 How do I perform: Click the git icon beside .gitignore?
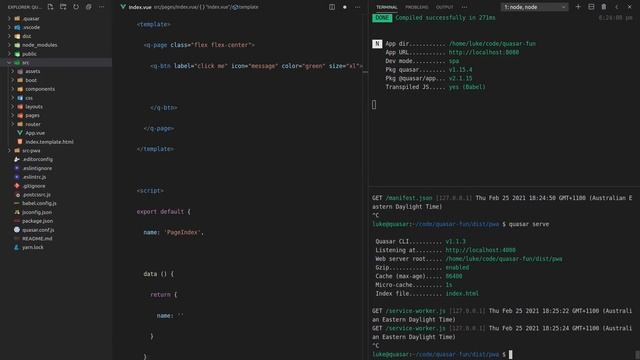pyautogui.click(x=17, y=186)
